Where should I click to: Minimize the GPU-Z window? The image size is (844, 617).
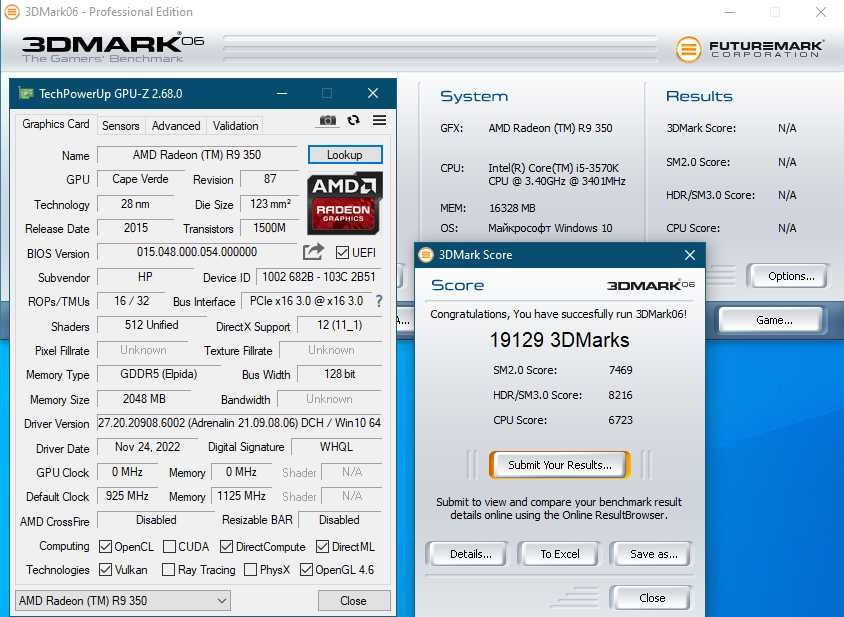[282, 93]
